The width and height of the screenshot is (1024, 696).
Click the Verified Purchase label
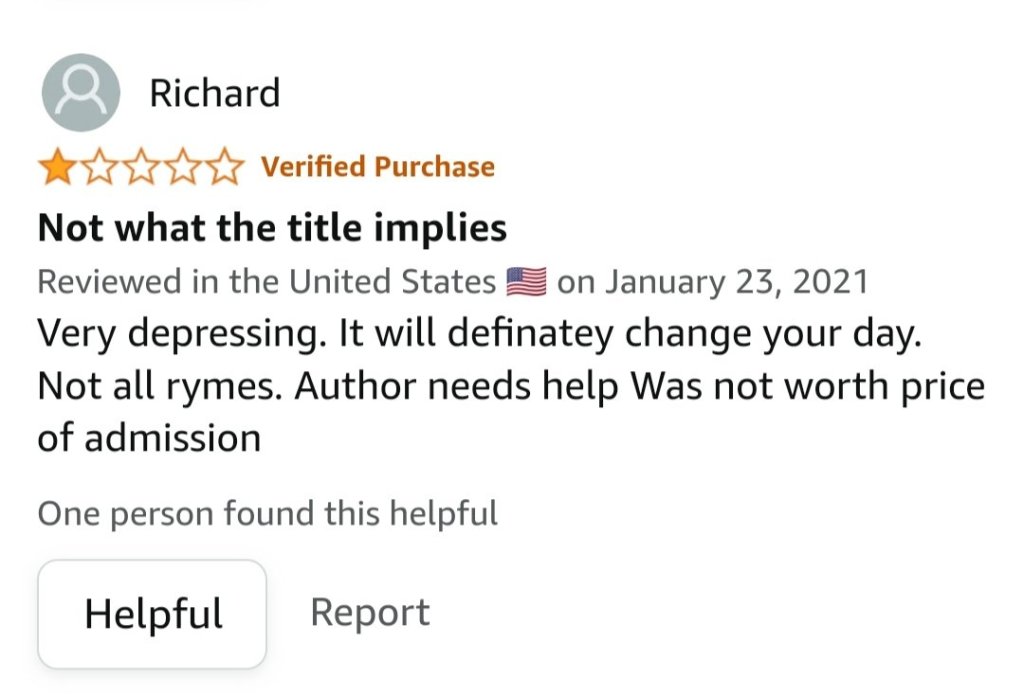378,167
